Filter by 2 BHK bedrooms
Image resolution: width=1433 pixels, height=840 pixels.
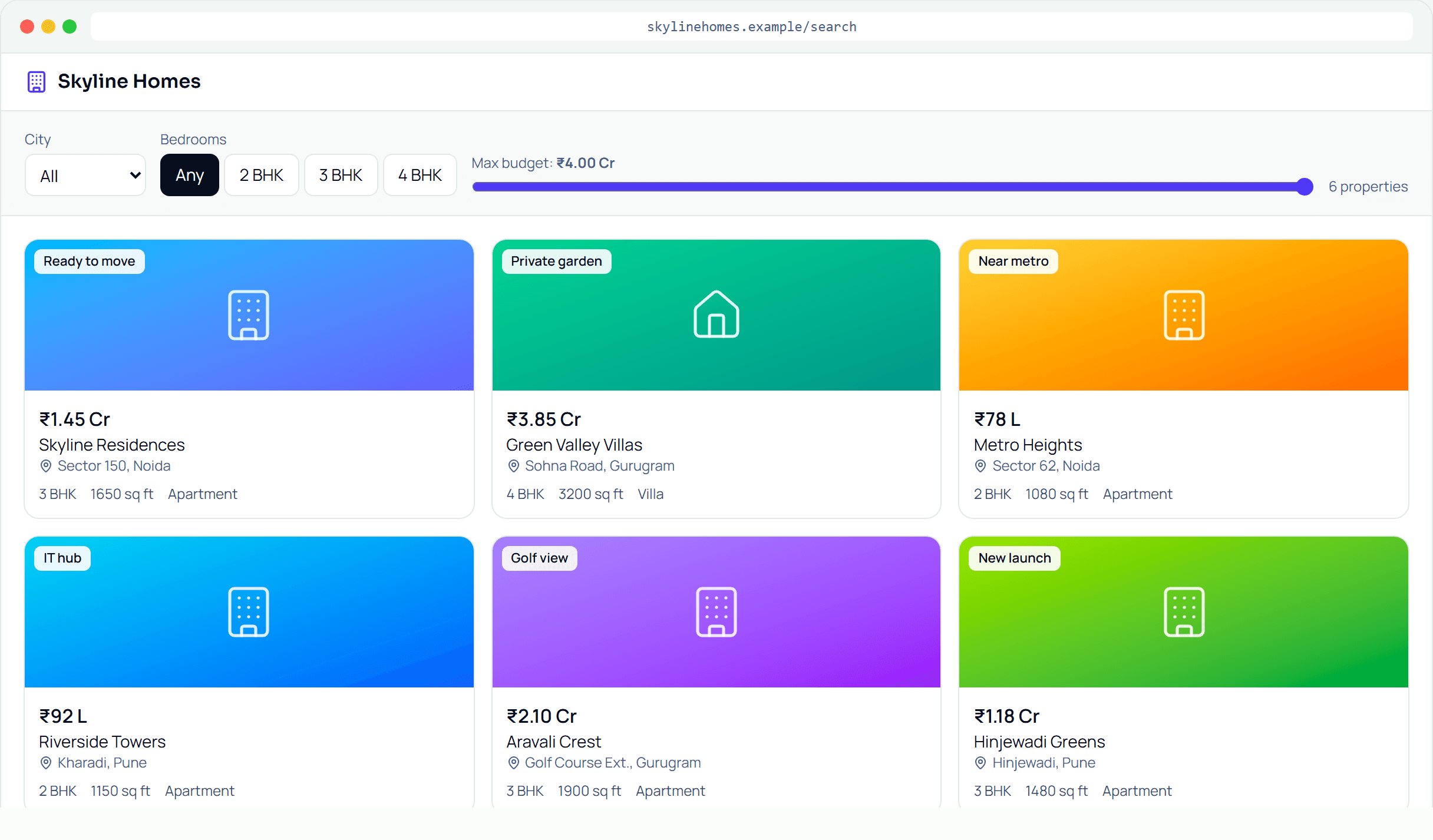point(262,175)
